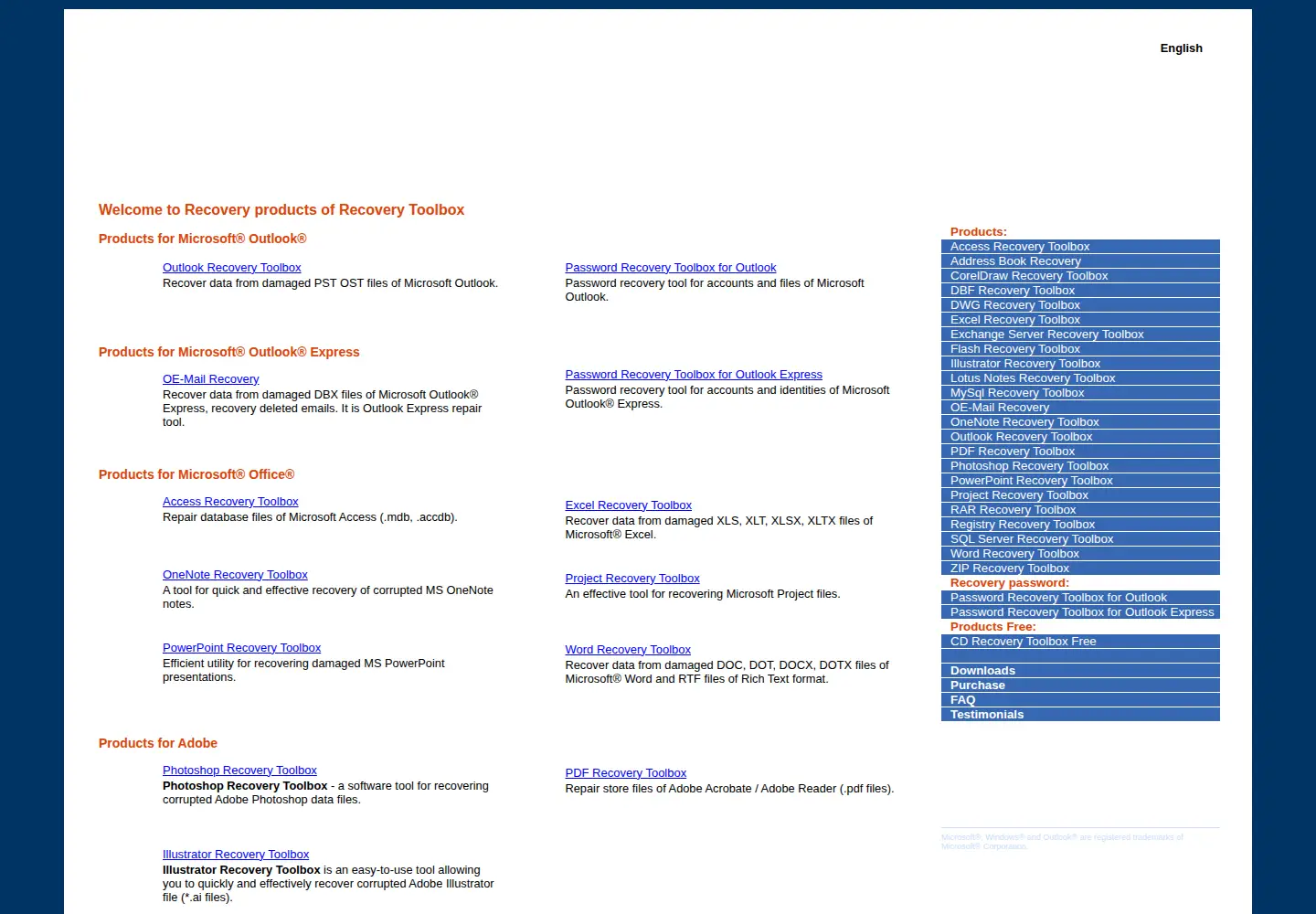
Task: Visit the underlined Access Recovery Toolbox link
Action: [x=230, y=502]
